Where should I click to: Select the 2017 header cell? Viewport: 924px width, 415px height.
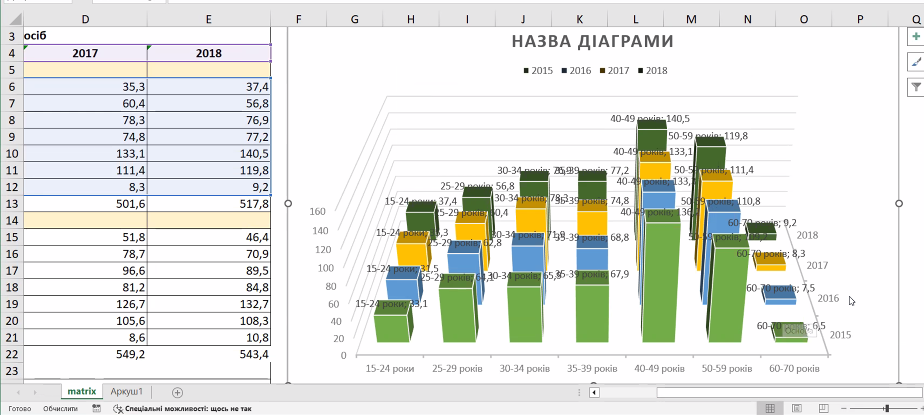85,53
